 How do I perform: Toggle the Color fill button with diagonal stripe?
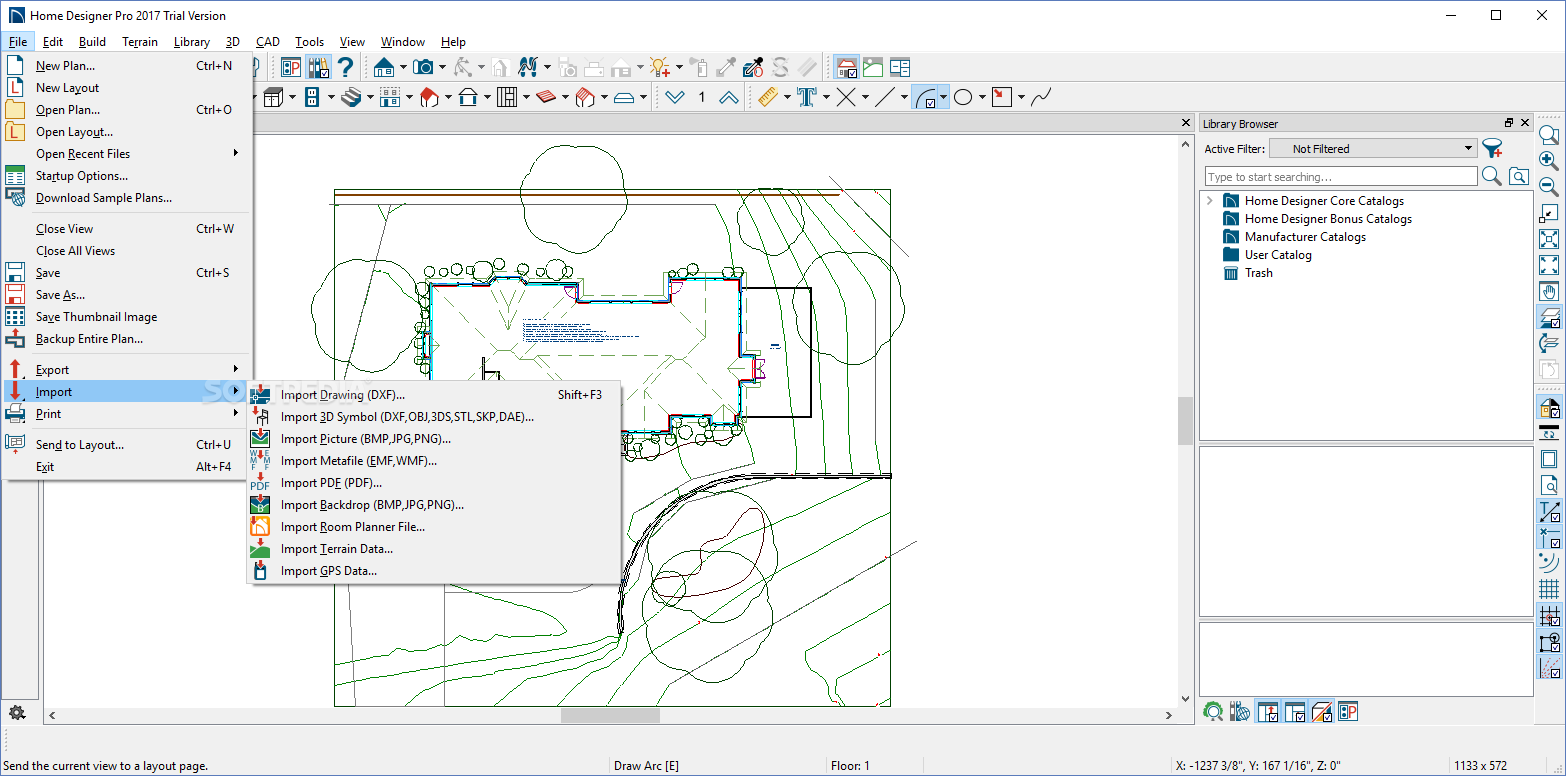(x=1322, y=712)
